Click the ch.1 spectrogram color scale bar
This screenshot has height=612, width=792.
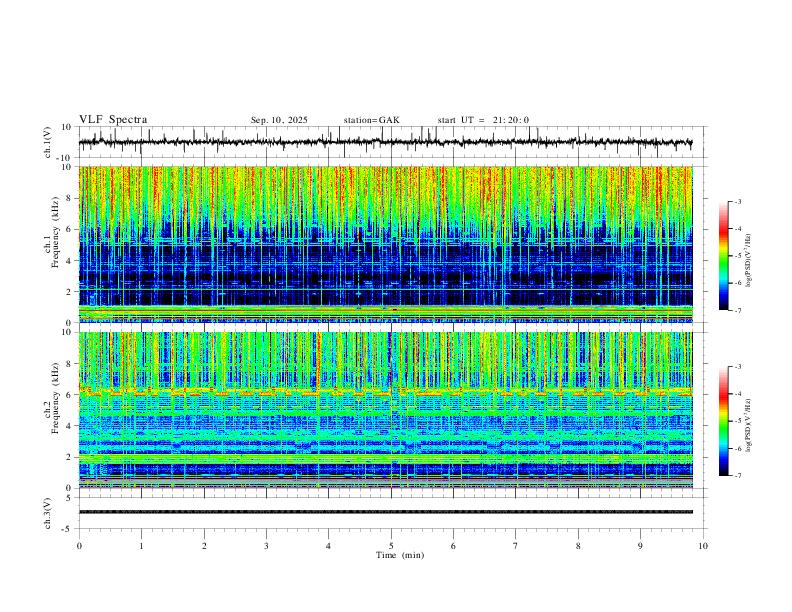[723, 256]
